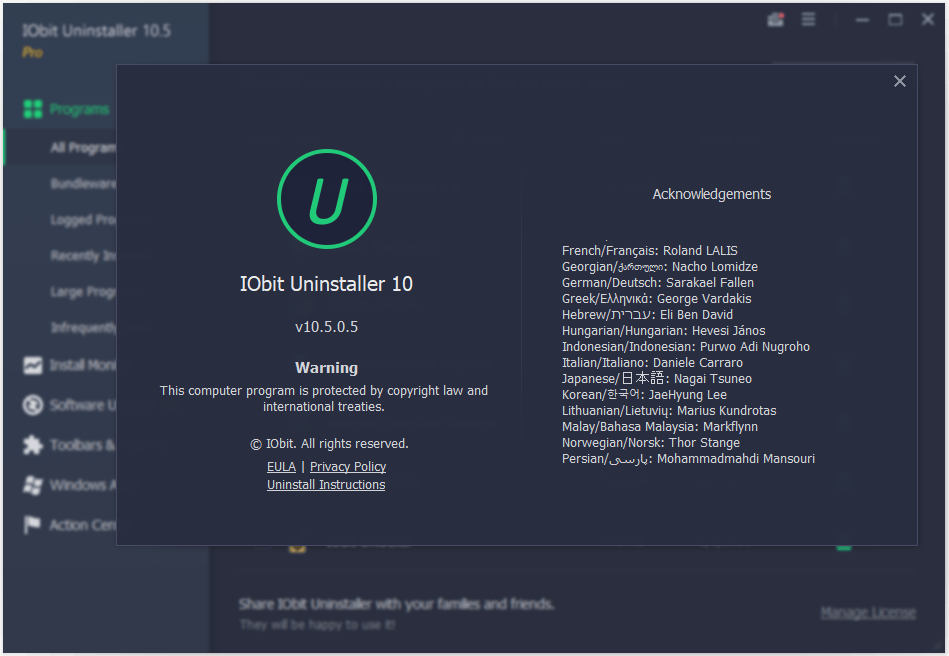Select Recently Installed in sidebar
The image size is (949, 656).
[84, 255]
